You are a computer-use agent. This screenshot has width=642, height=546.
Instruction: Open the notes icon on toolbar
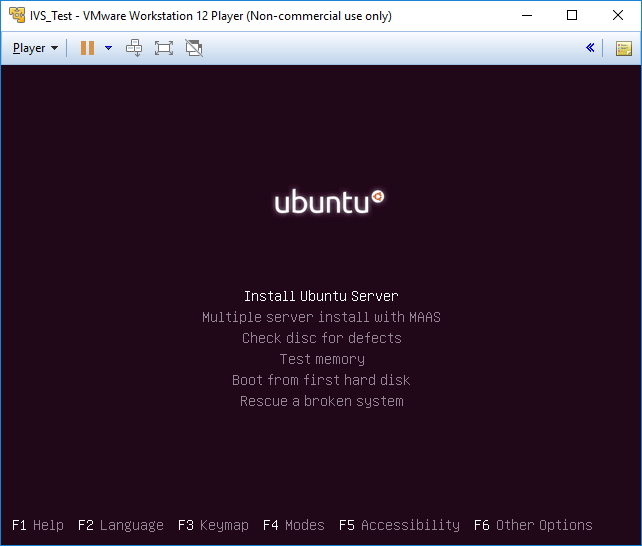pos(624,48)
